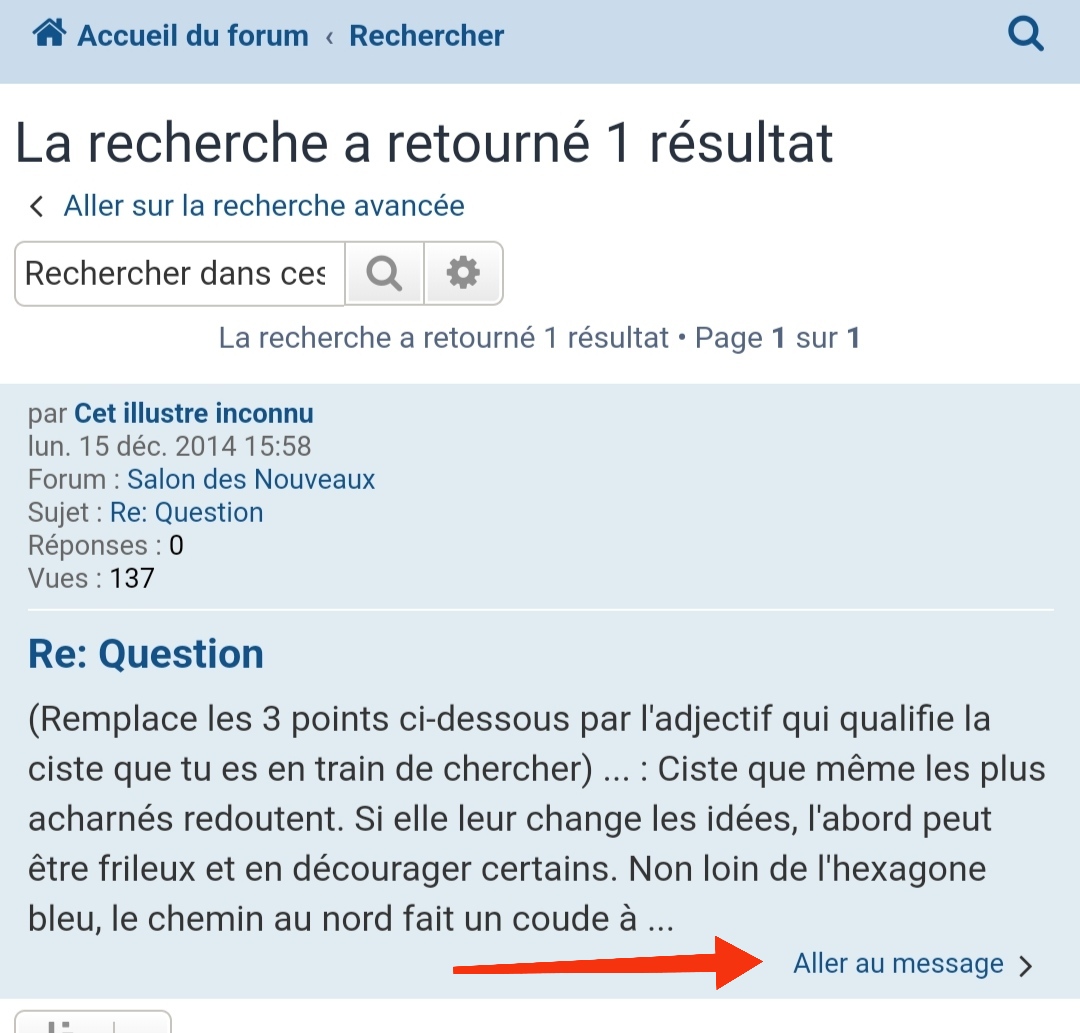
Task: View profile of 'Cet illustre inconnu'
Action: pyautogui.click(x=194, y=413)
